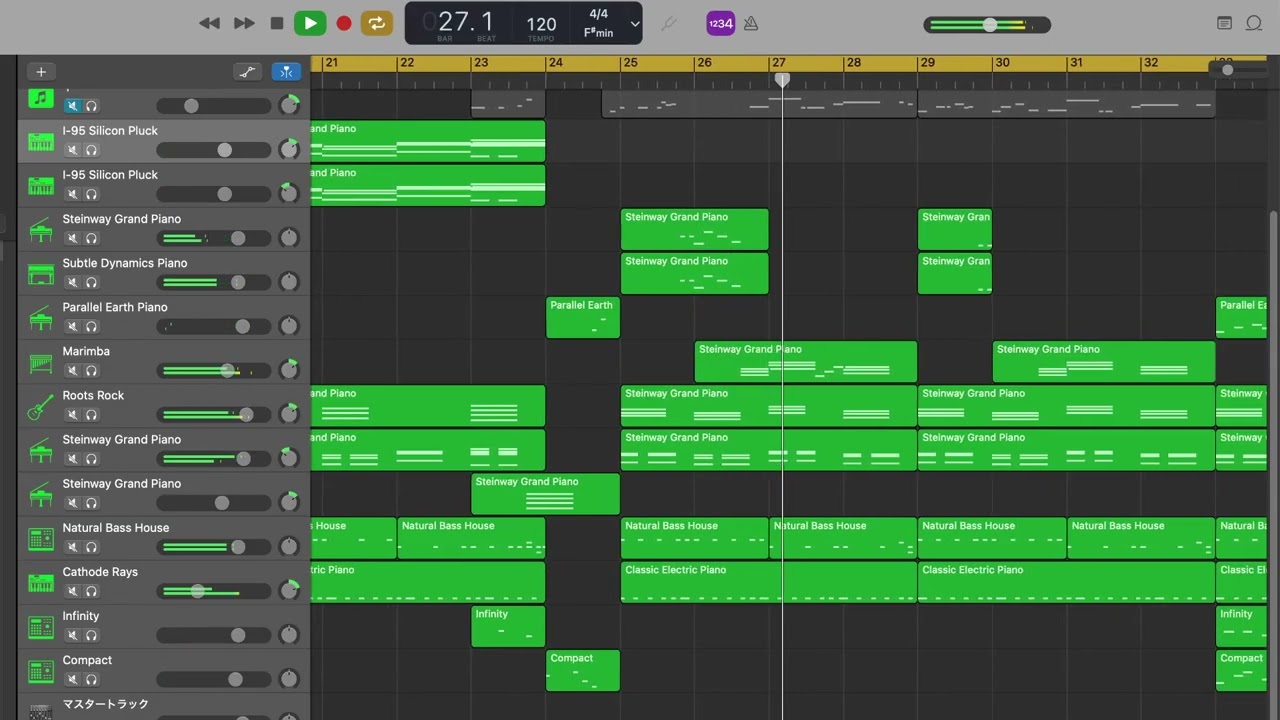
Task: Click the Subtle Dynamics Piano instrument icon
Action: pos(41,274)
